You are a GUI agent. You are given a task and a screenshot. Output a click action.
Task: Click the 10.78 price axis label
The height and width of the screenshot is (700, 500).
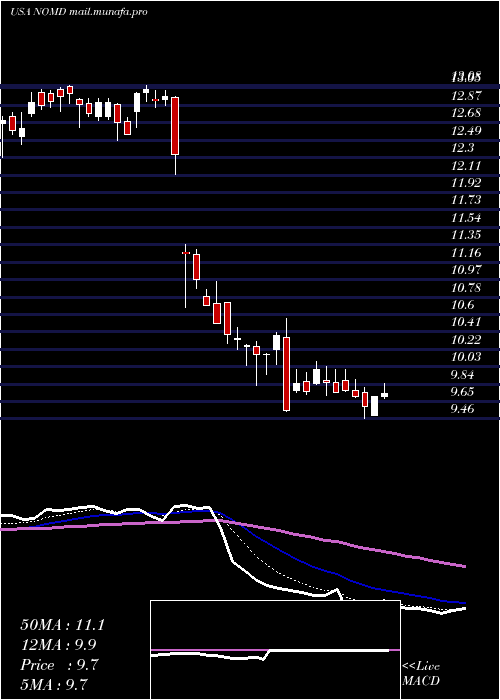coord(466,288)
